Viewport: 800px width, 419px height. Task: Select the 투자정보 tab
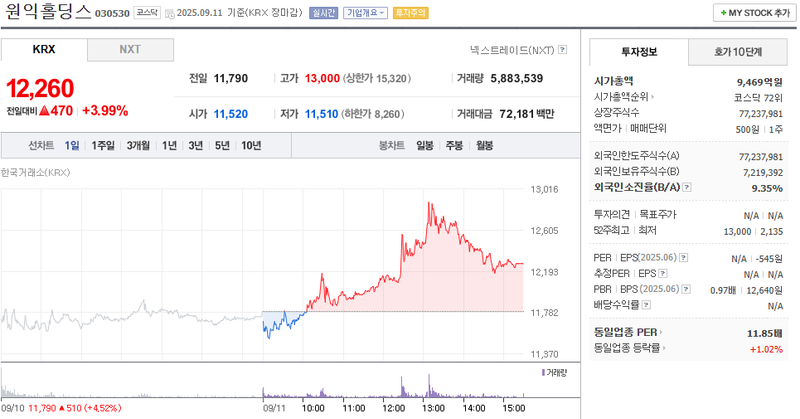pos(639,52)
